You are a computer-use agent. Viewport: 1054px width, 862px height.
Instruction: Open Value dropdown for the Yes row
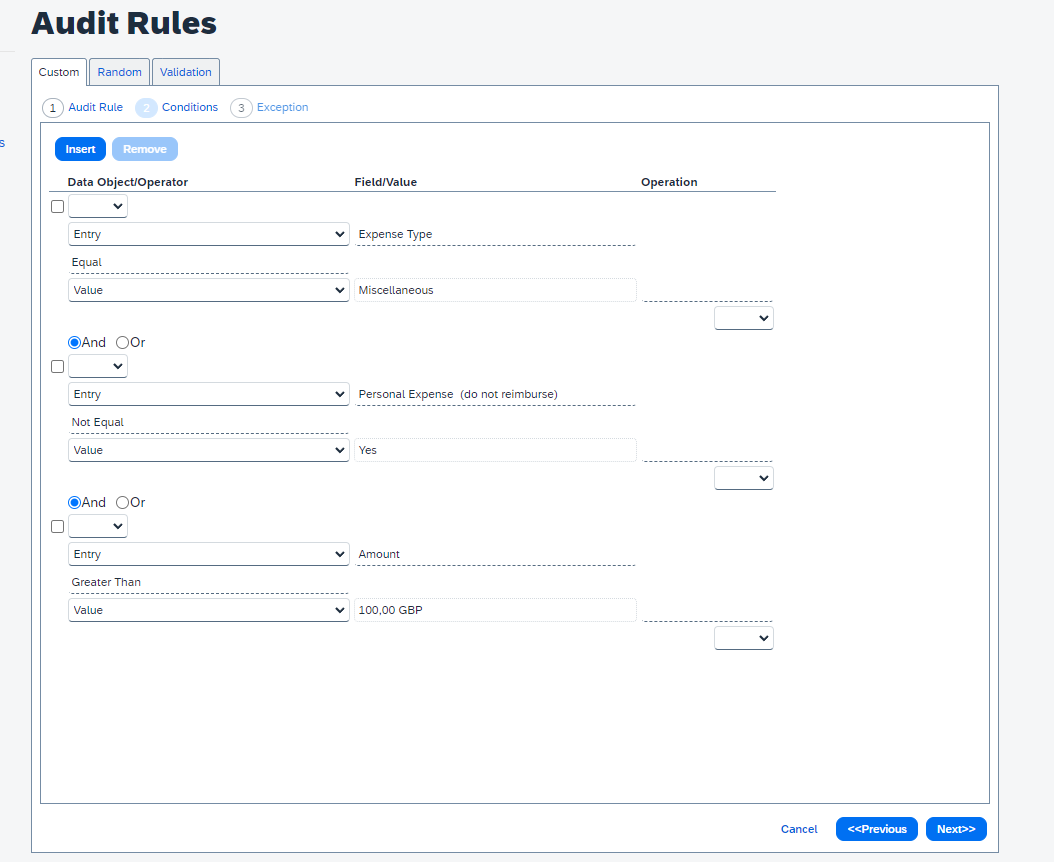click(x=208, y=450)
